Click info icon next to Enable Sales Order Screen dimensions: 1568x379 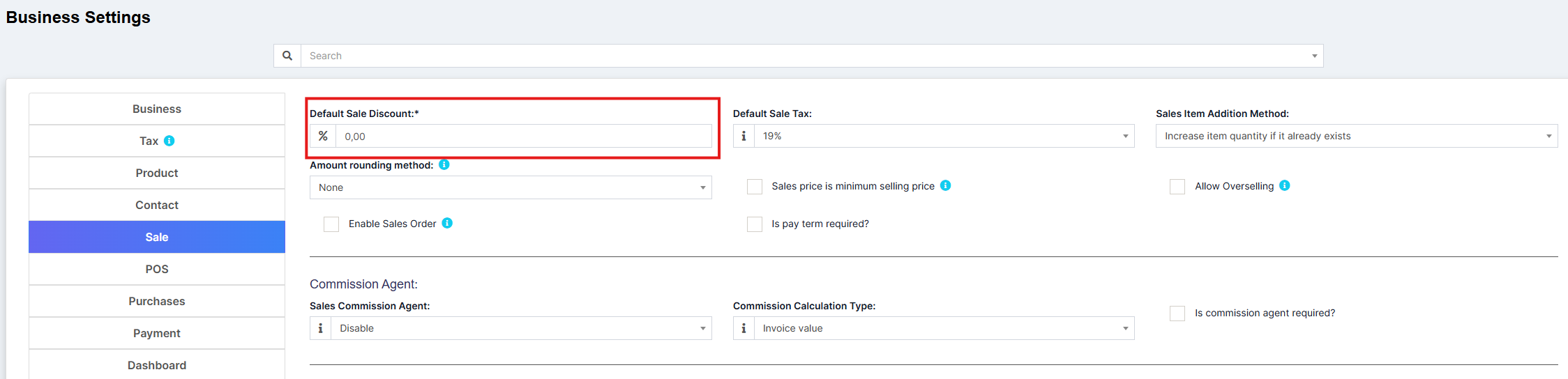[x=447, y=223]
